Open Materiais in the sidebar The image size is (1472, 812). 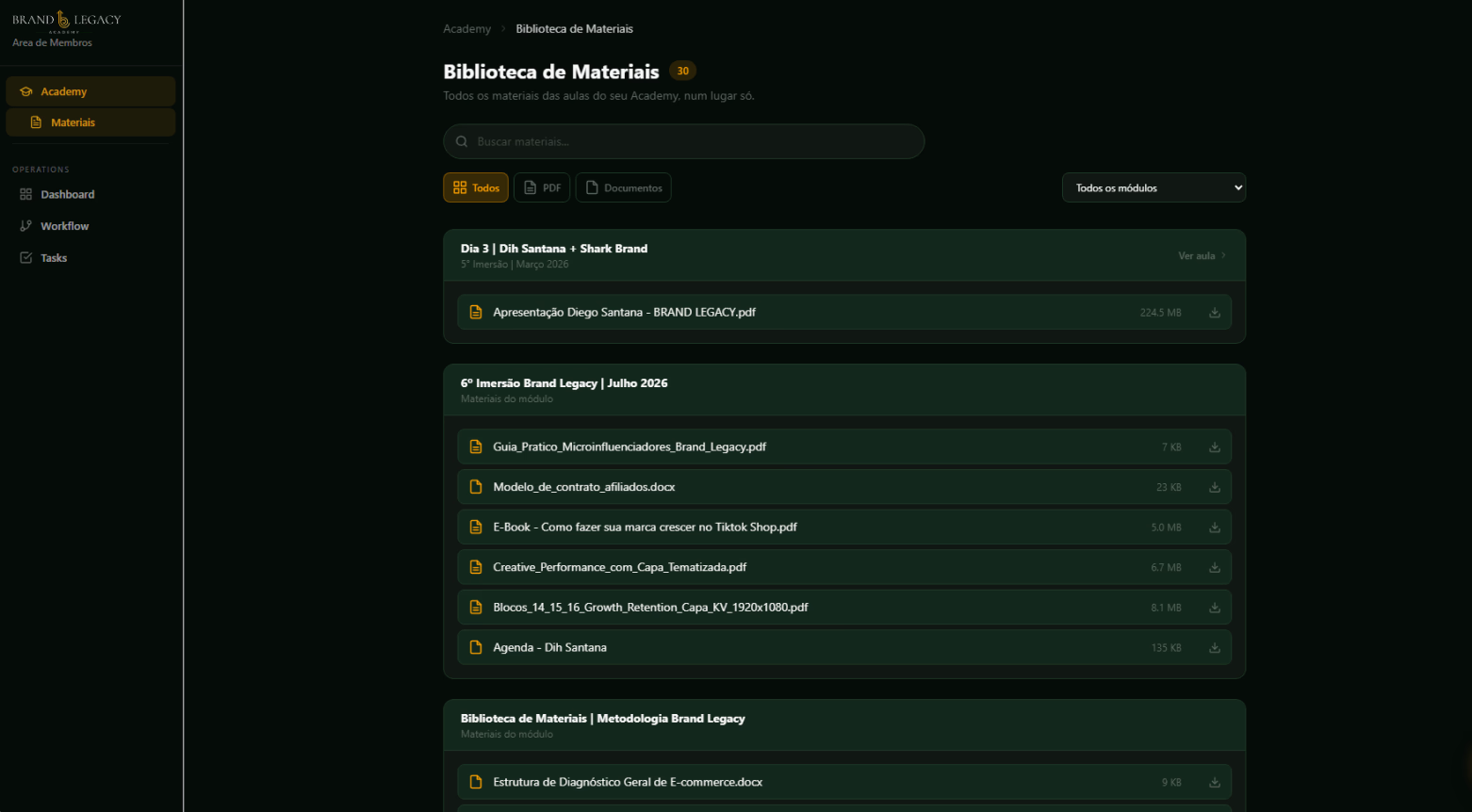tap(90, 122)
